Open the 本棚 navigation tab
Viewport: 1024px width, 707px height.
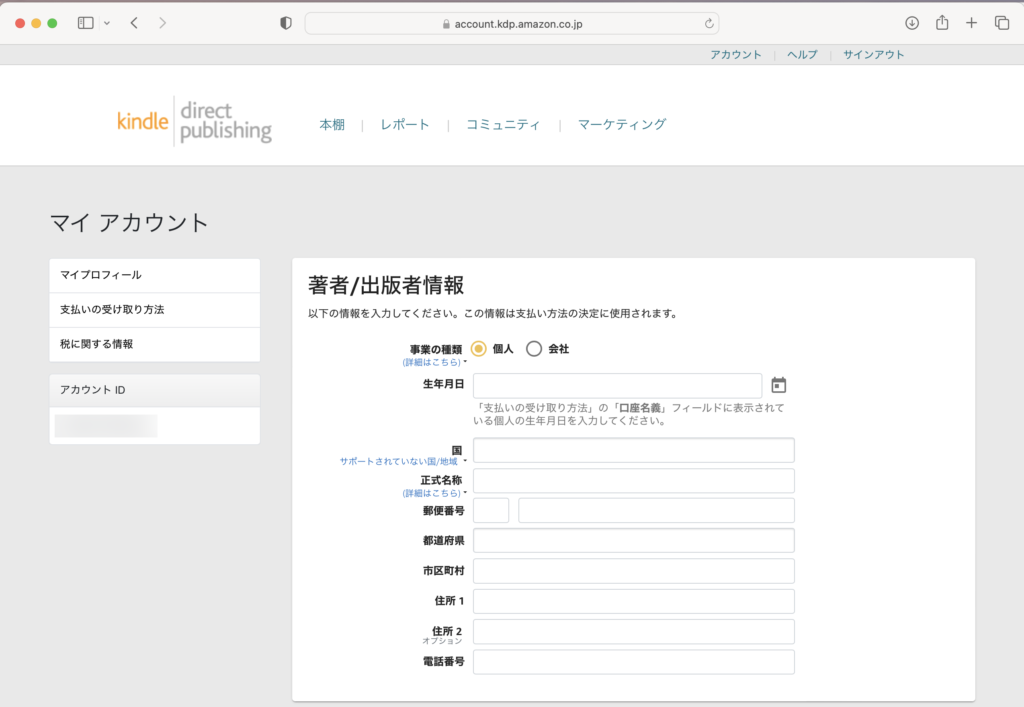pos(332,125)
